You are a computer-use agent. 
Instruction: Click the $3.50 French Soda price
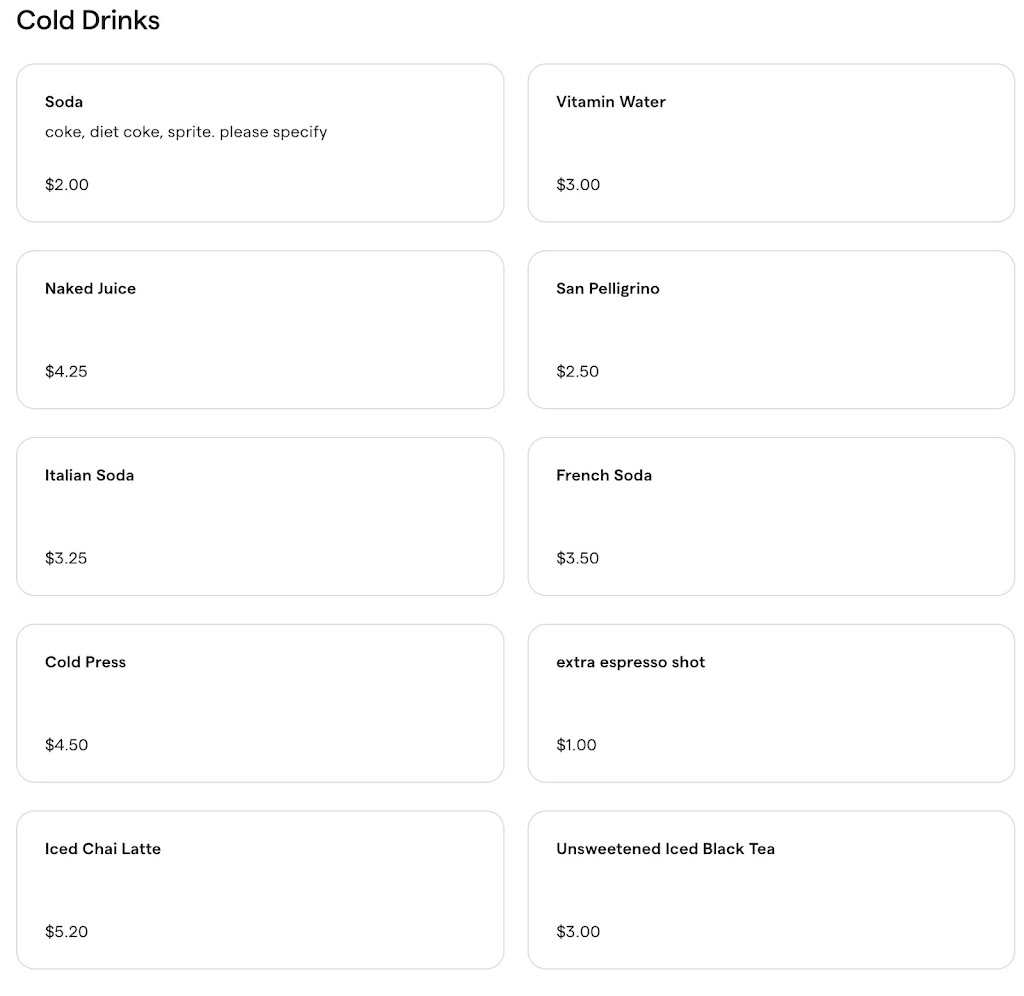pyautogui.click(x=577, y=558)
